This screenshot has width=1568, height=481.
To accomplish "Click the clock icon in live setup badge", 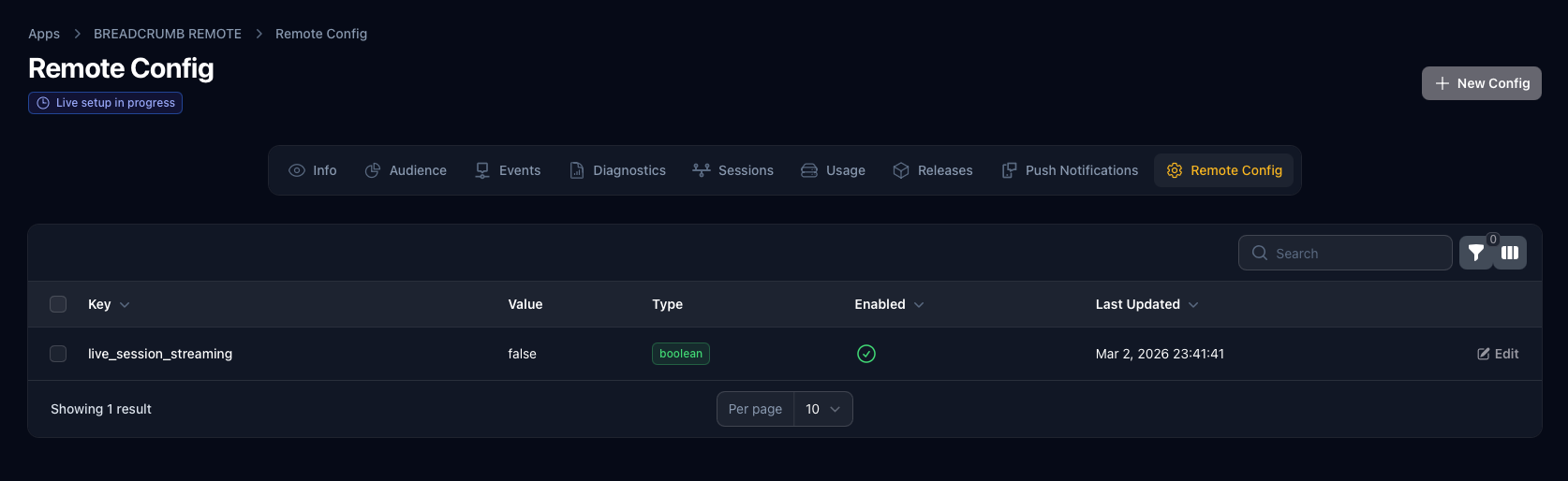I will tap(43, 103).
